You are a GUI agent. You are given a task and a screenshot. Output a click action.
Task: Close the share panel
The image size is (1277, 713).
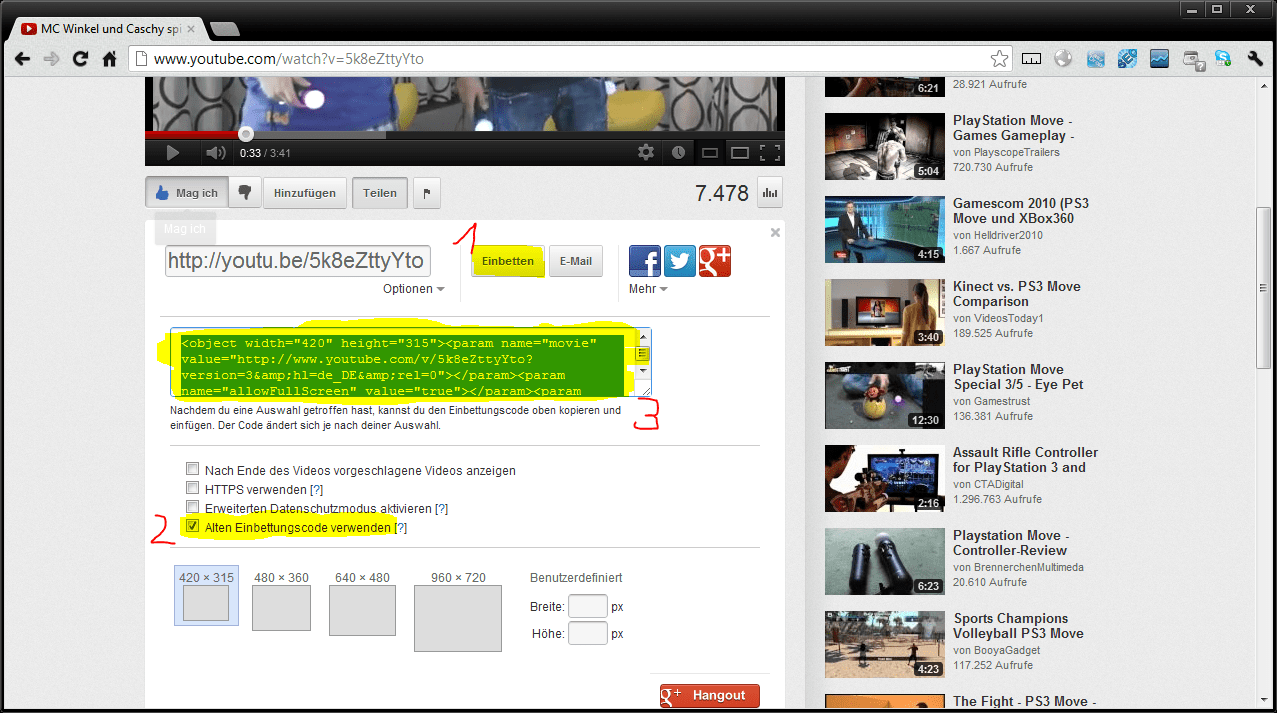coord(774,232)
